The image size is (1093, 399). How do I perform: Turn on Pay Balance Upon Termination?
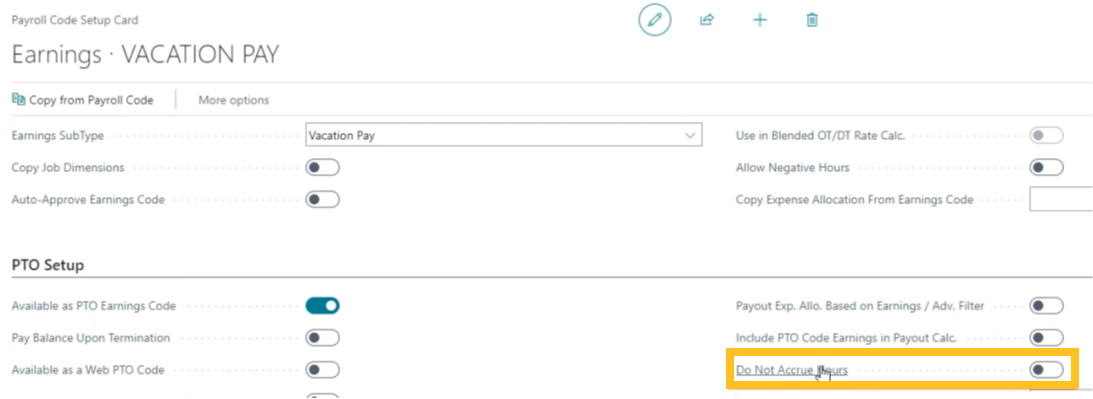coord(323,338)
